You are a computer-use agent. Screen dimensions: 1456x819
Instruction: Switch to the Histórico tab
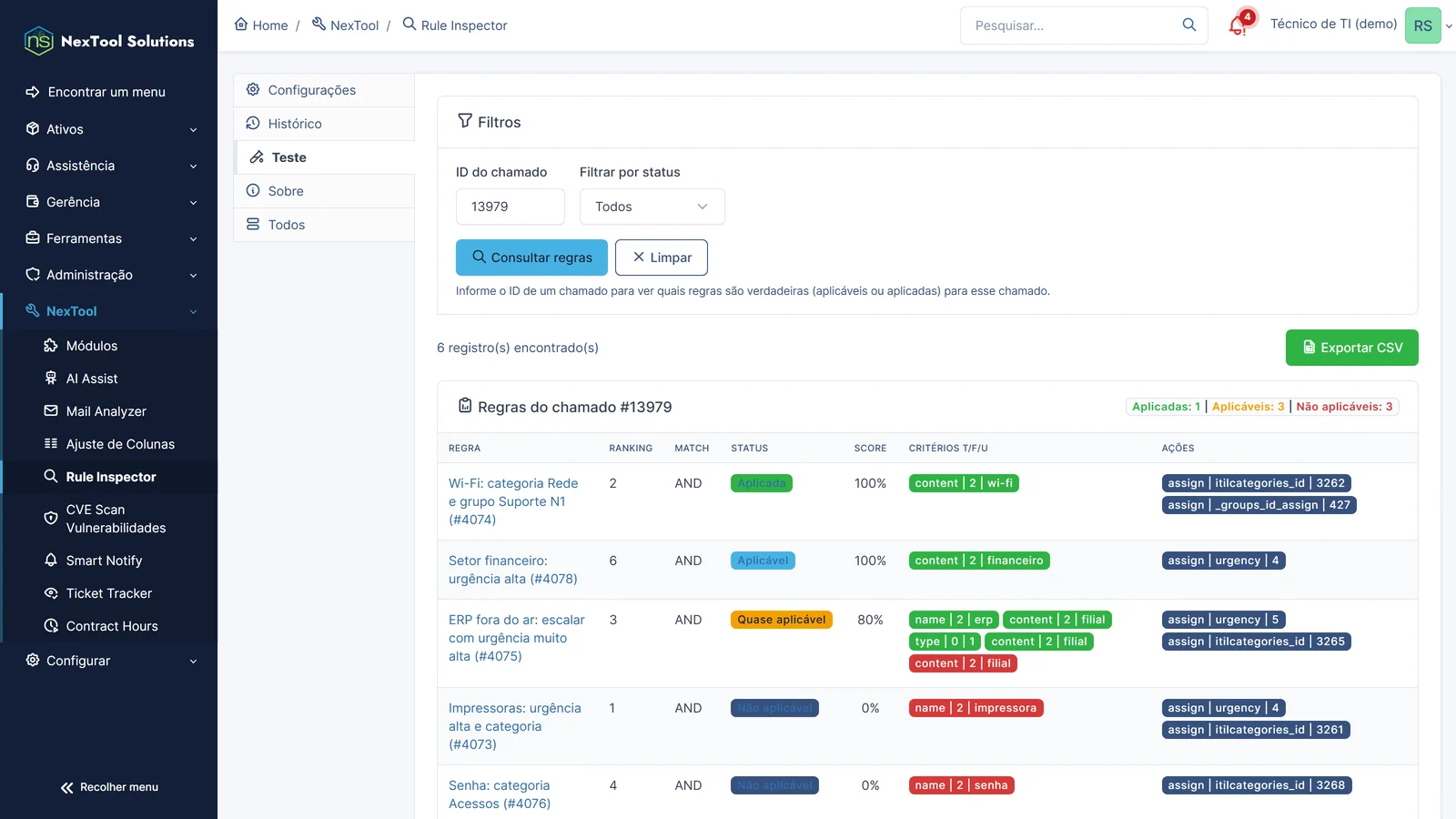324,124
